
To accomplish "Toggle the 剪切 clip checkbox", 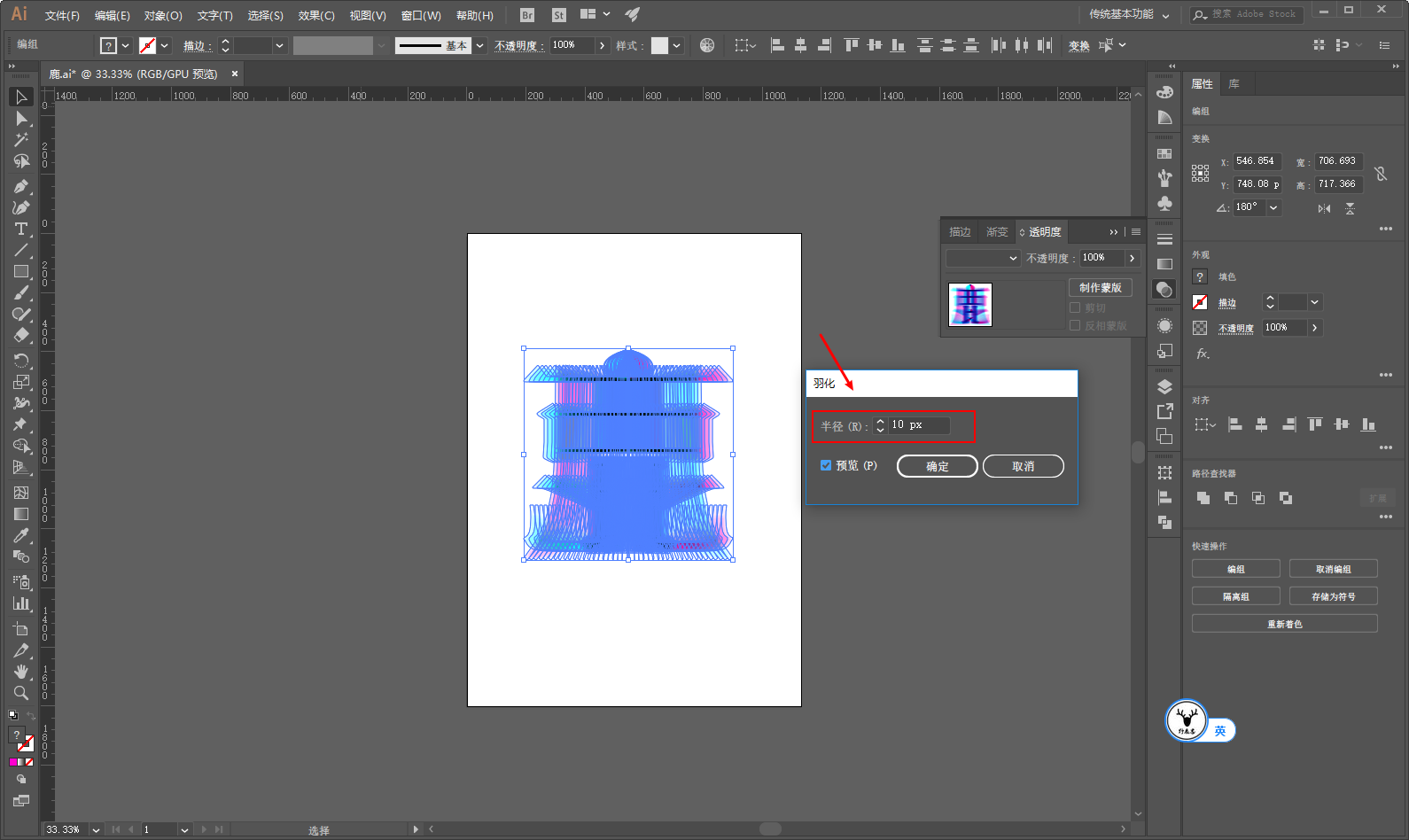I will tap(1075, 307).
